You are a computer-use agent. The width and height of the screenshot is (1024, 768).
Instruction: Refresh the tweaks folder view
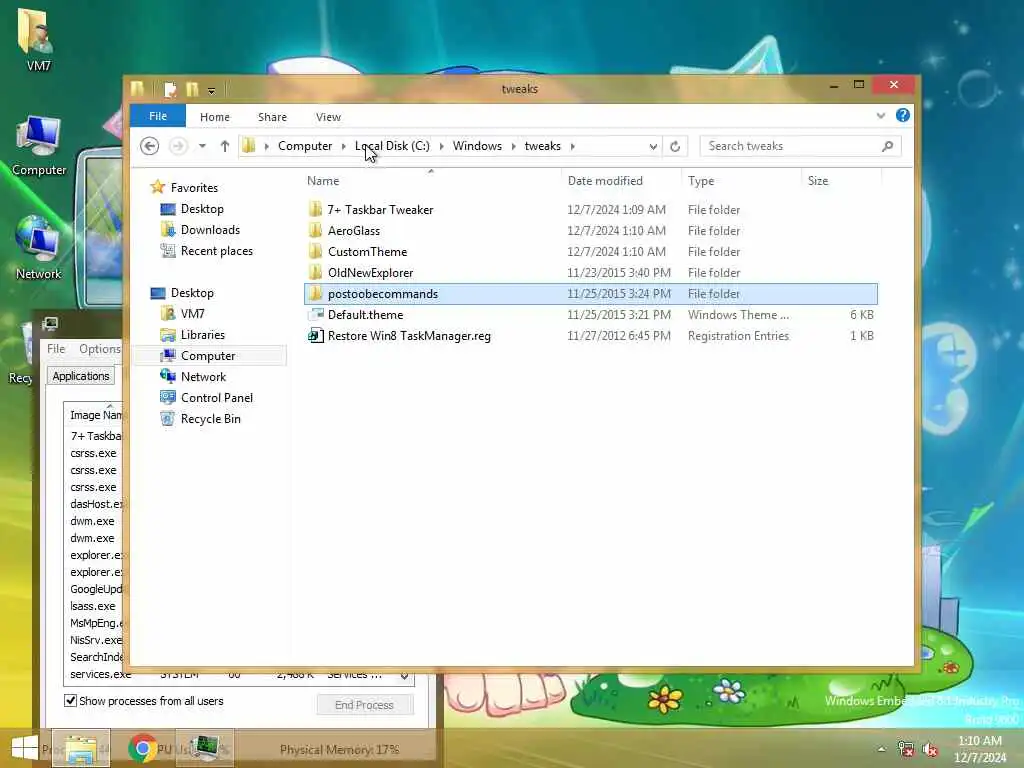click(675, 146)
